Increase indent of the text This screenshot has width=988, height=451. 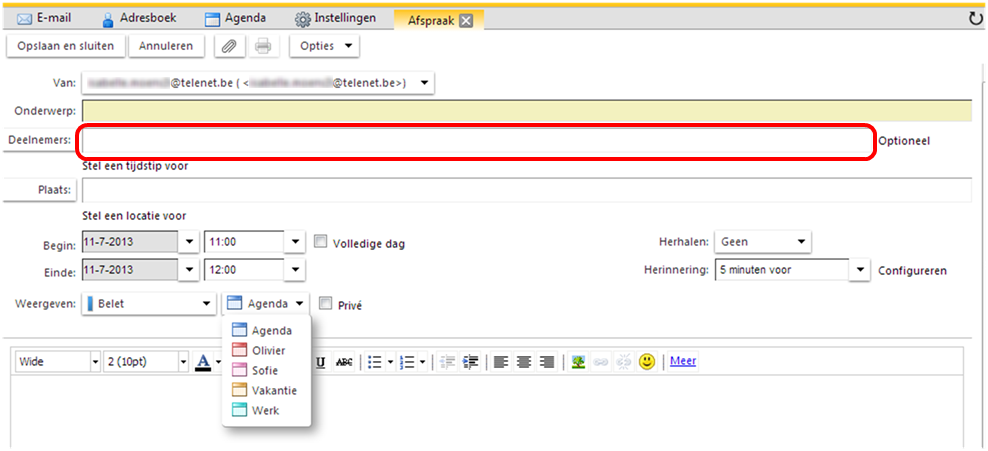pyautogui.click(x=470, y=362)
